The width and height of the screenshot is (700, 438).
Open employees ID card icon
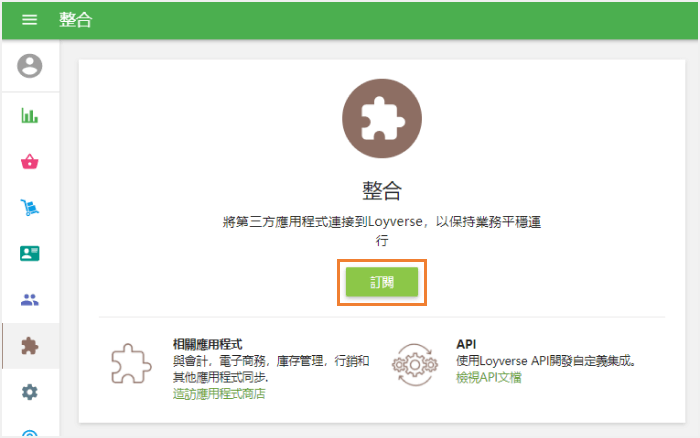coord(29,254)
